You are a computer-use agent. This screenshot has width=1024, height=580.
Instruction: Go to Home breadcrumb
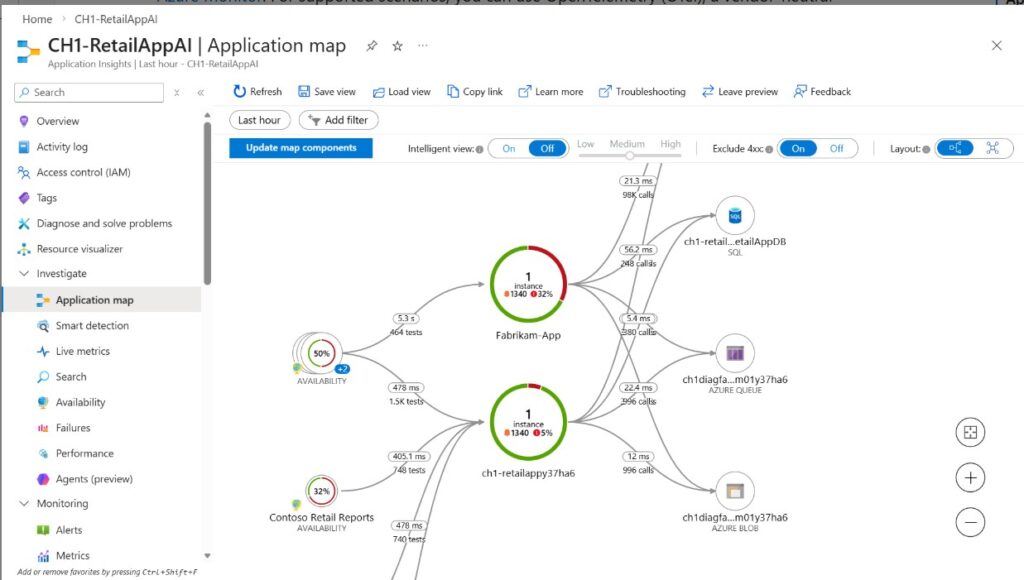click(x=37, y=19)
